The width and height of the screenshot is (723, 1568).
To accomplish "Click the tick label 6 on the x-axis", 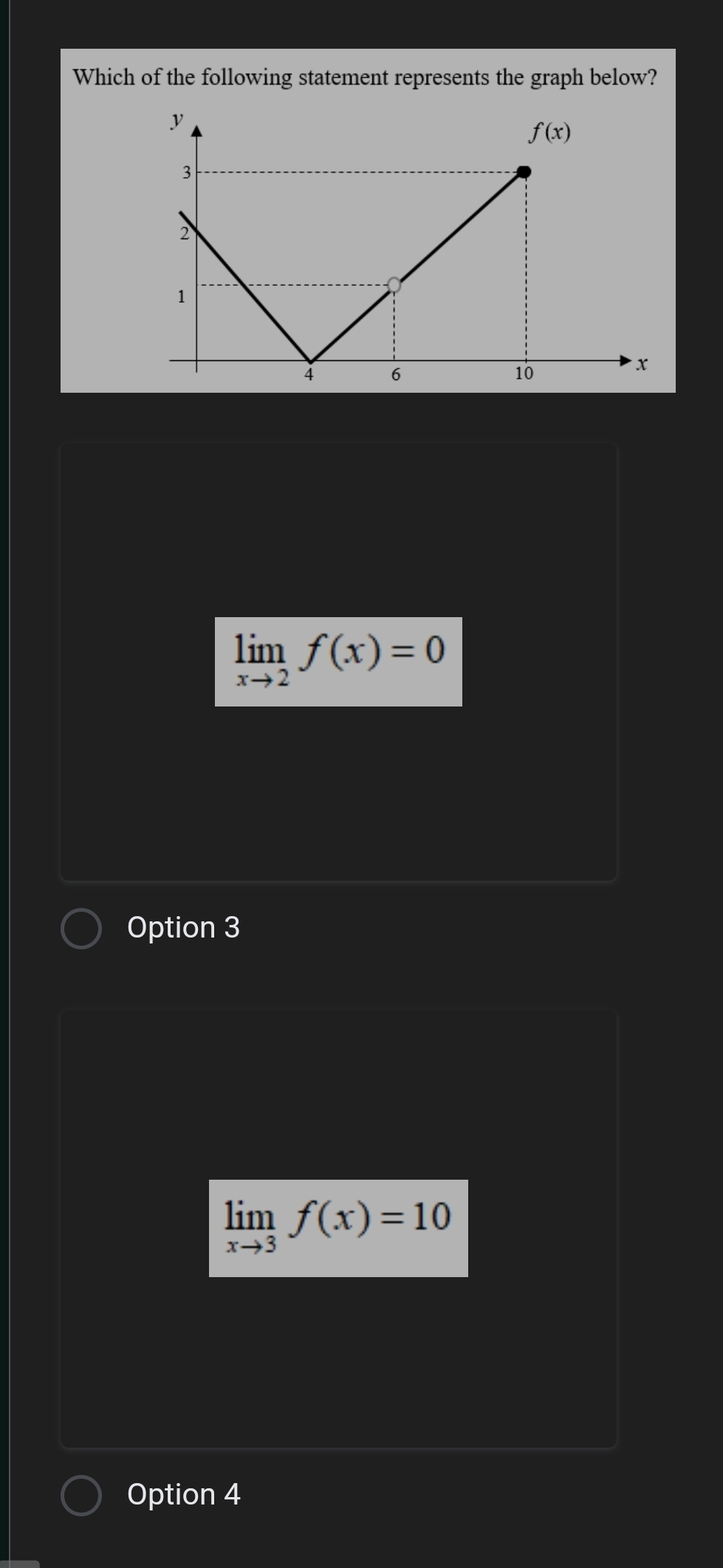I will click(395, 375).
